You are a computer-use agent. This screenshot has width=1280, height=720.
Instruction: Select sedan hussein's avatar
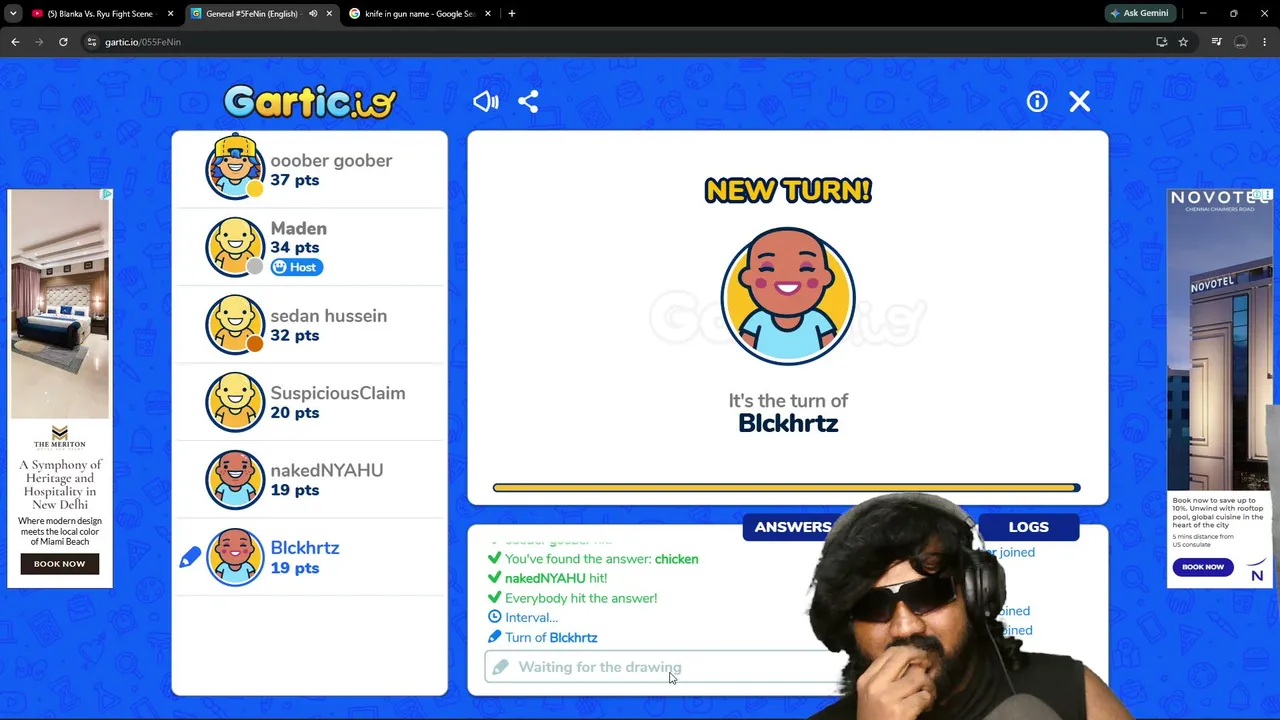[x=235, y=324]
